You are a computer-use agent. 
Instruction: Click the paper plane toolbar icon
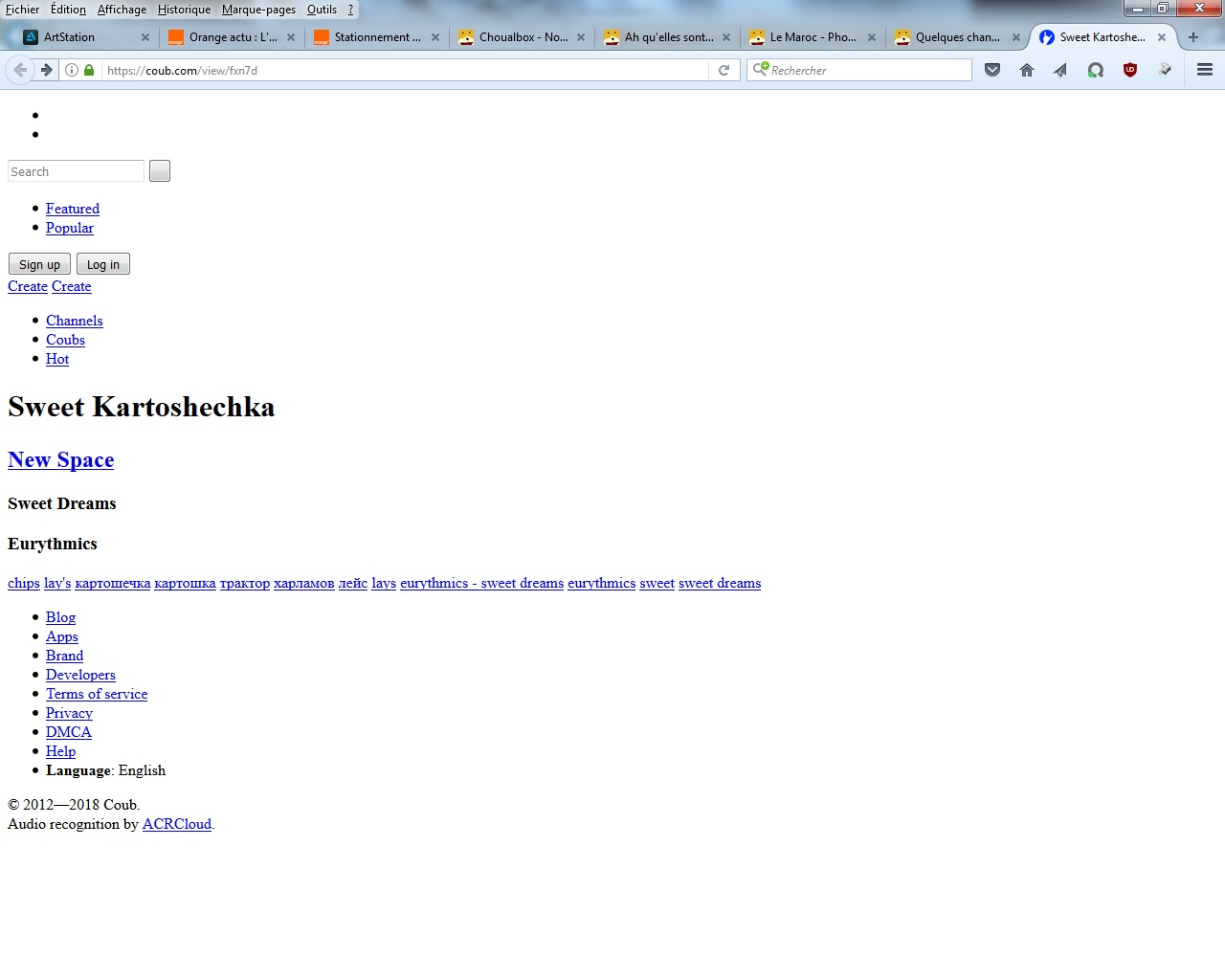point(1060,70)
